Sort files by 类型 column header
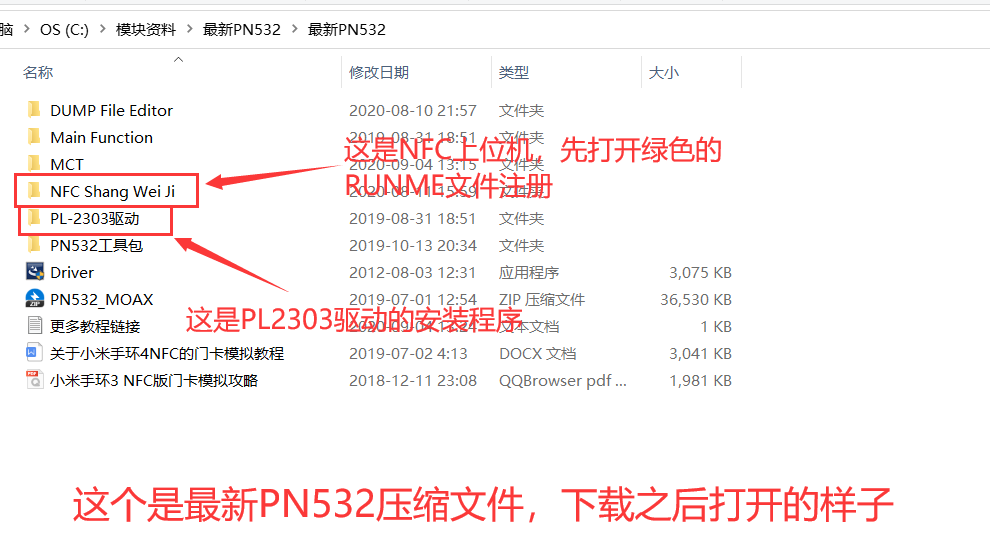 coord(514,73)
